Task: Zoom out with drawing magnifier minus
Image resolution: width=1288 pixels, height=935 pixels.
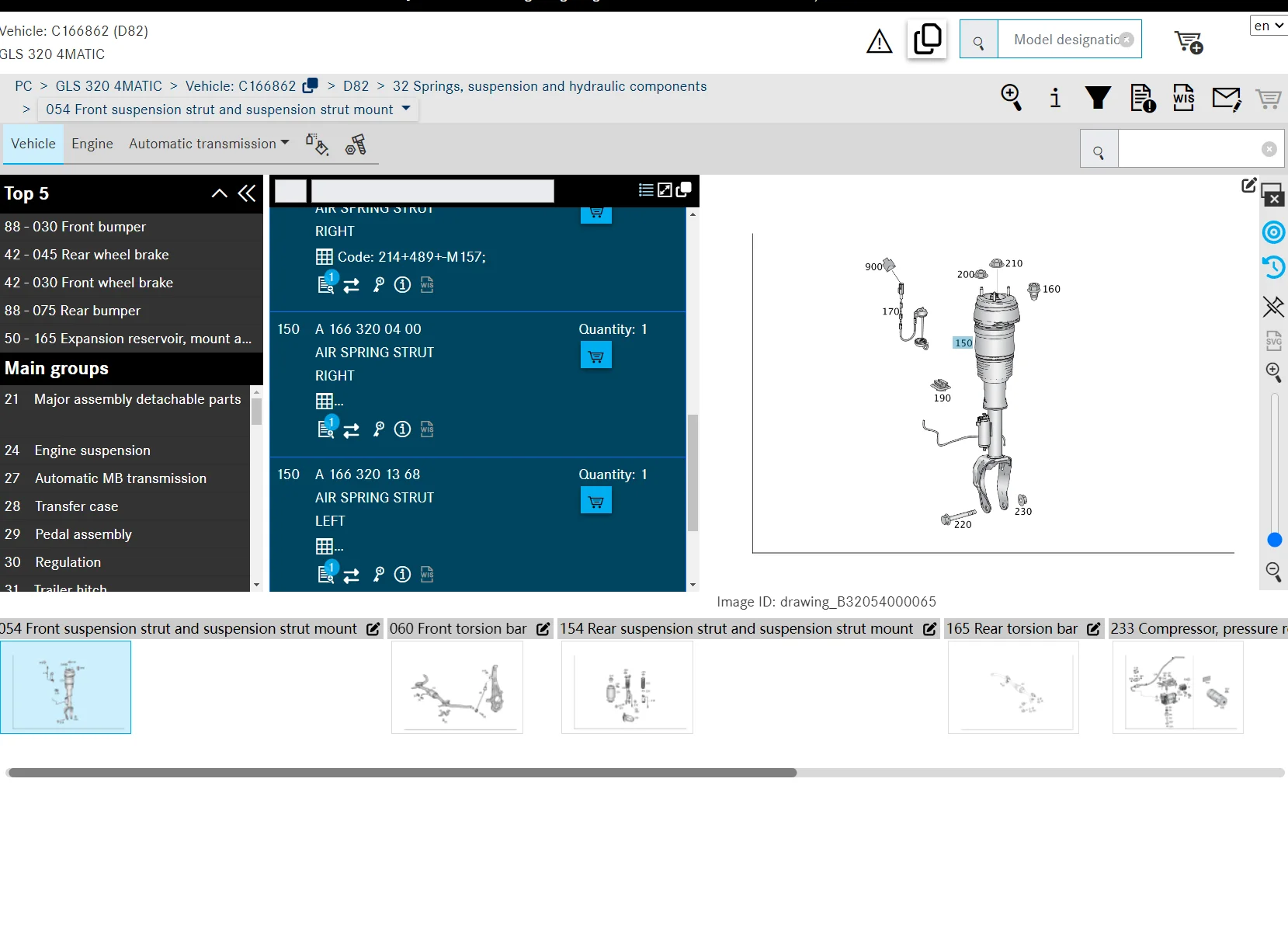Action: click(x=1274, y=572)
